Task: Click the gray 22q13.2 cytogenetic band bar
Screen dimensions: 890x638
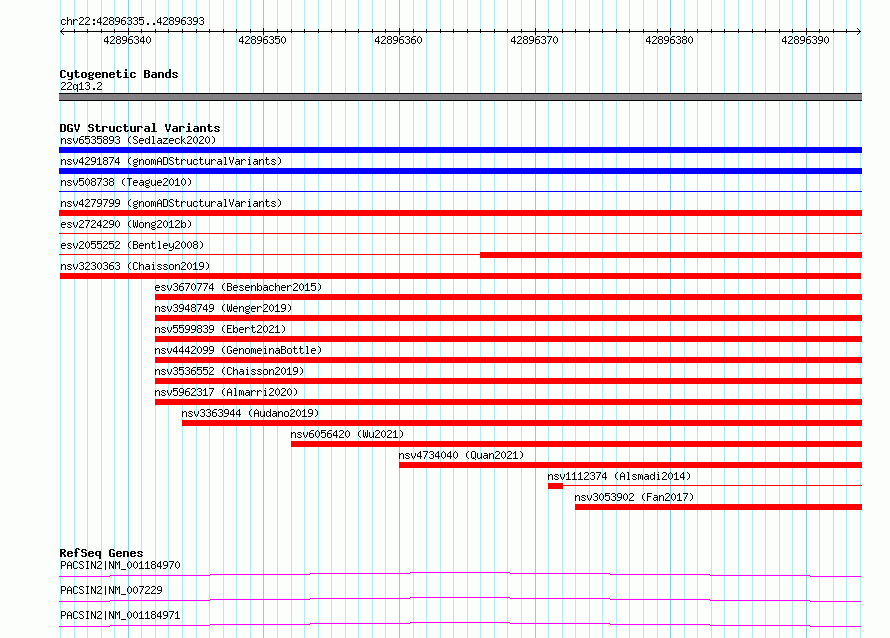Action: [x=460, y=97]
